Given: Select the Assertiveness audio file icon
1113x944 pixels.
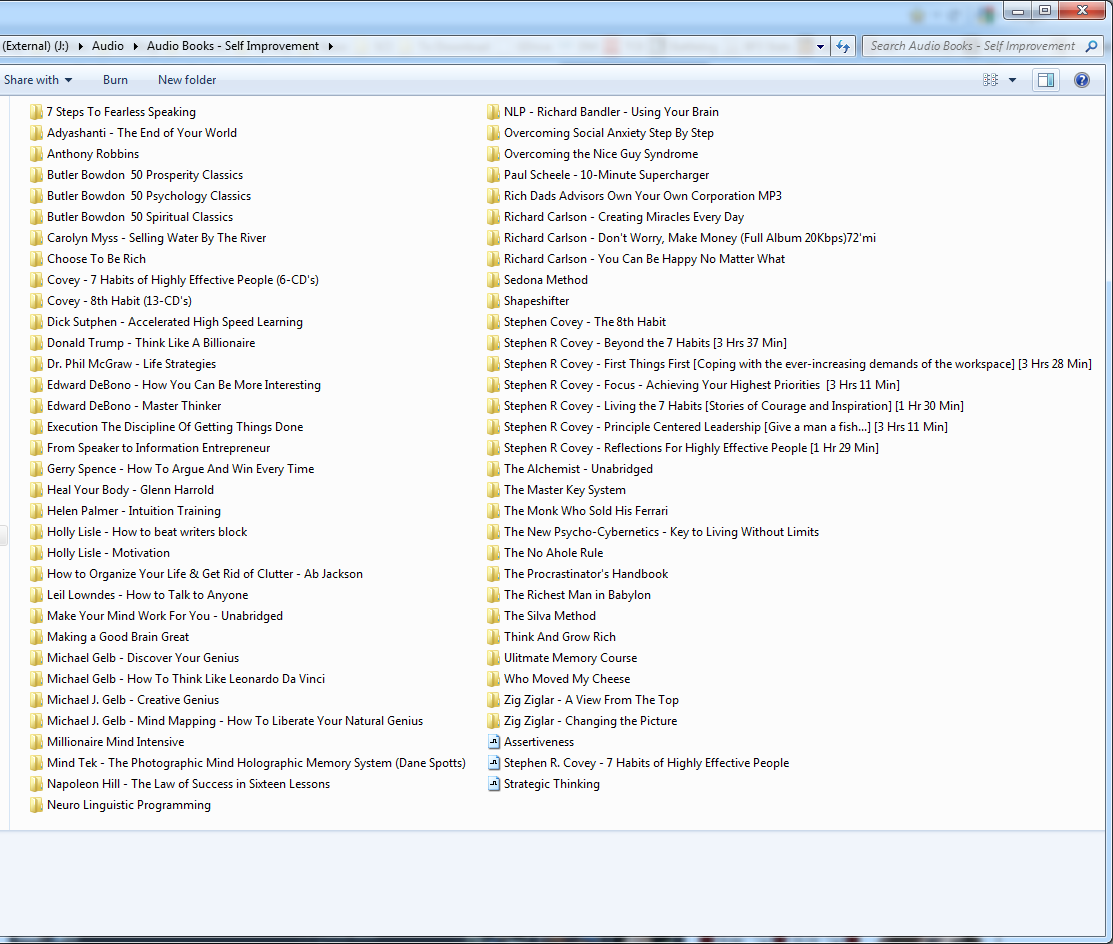Looking at the screenshot, I should coord(494,742).
